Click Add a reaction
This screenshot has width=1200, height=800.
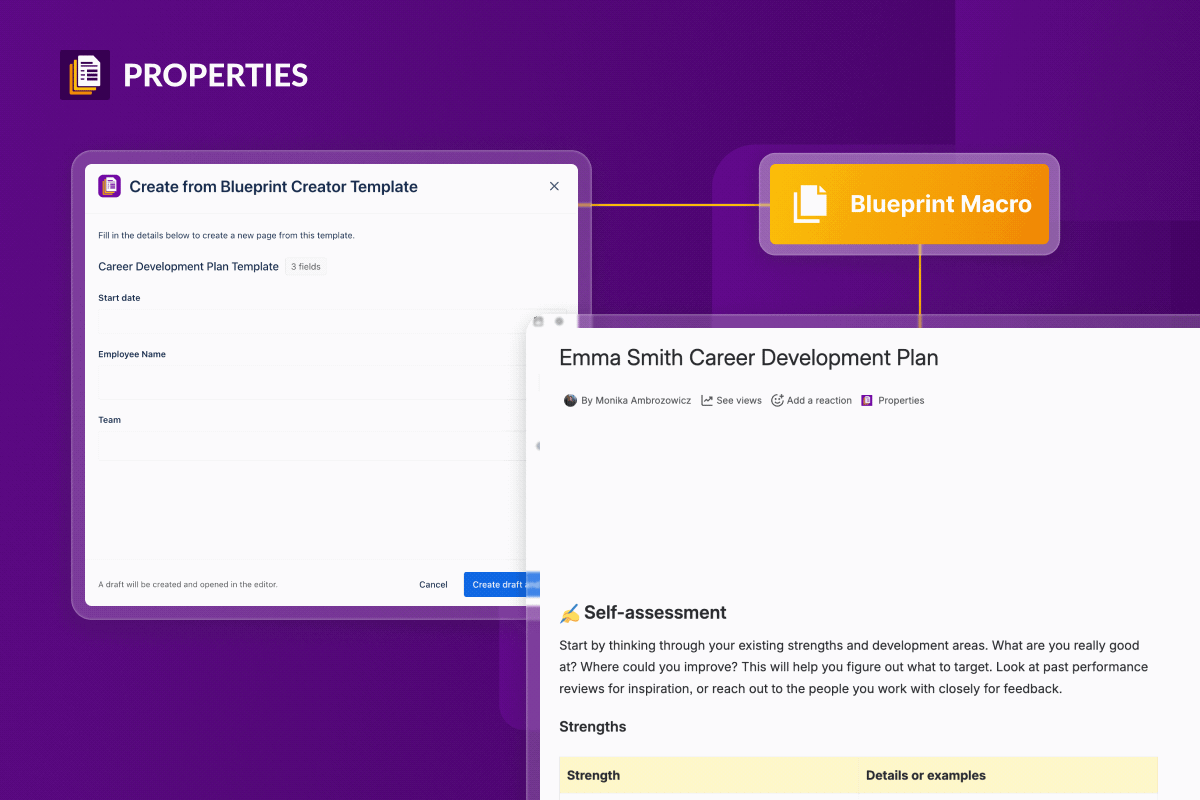[819, 401]
